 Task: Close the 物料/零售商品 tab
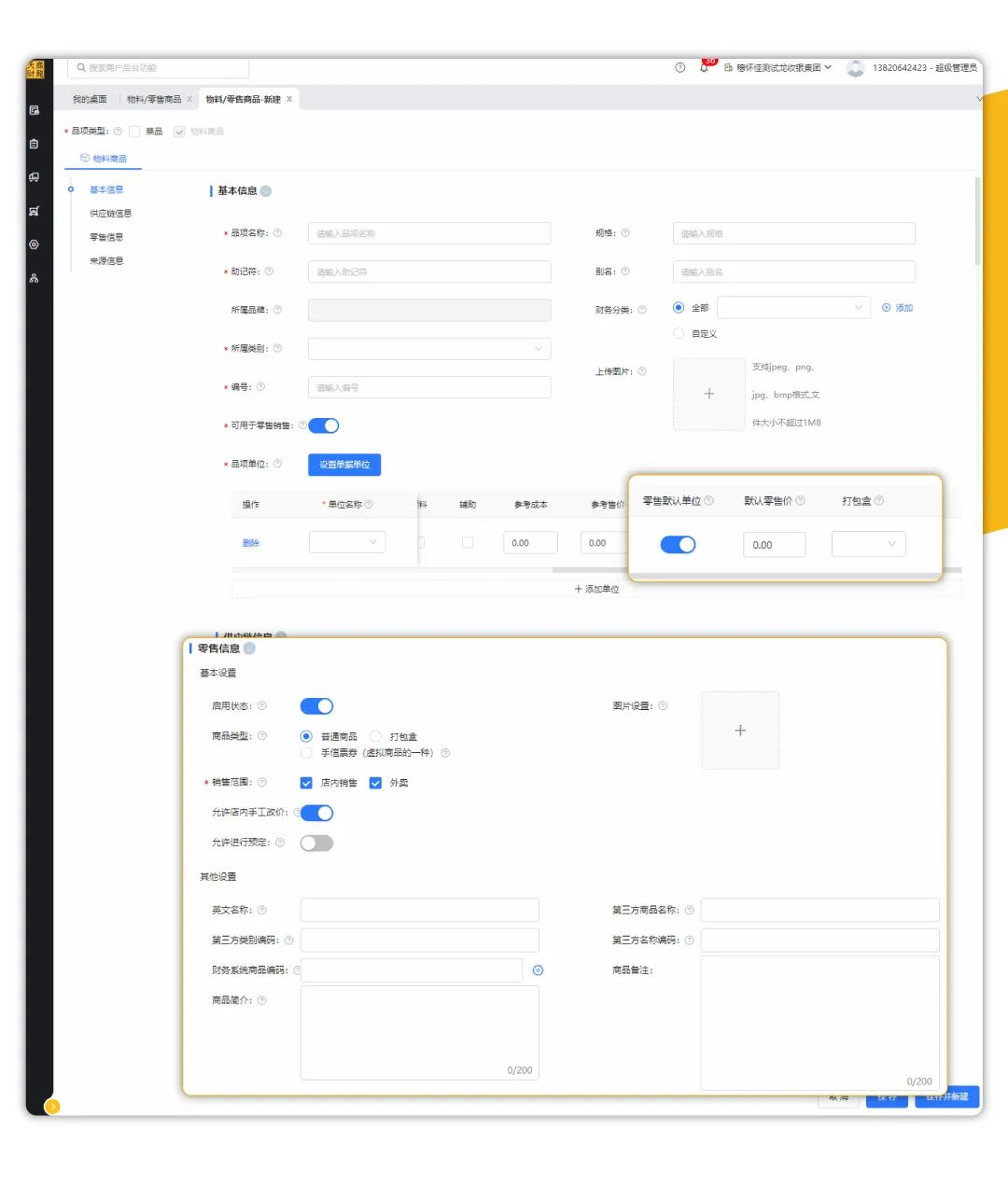click(189, 99)
